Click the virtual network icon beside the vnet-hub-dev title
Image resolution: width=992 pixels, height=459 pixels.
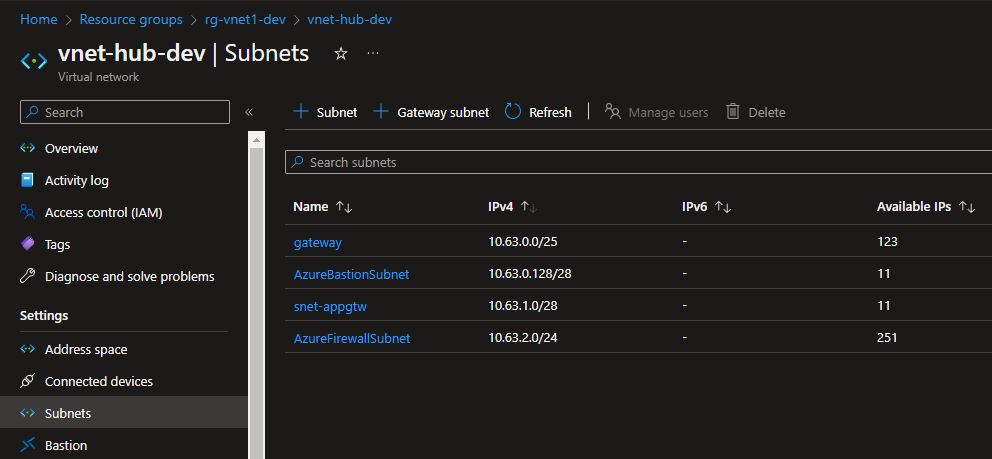[34, 61]
